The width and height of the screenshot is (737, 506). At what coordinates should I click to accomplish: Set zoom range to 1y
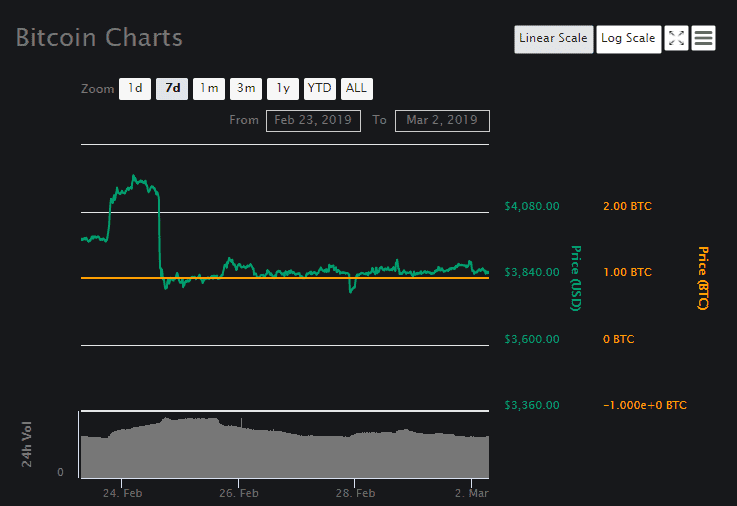tap(282, 89)
